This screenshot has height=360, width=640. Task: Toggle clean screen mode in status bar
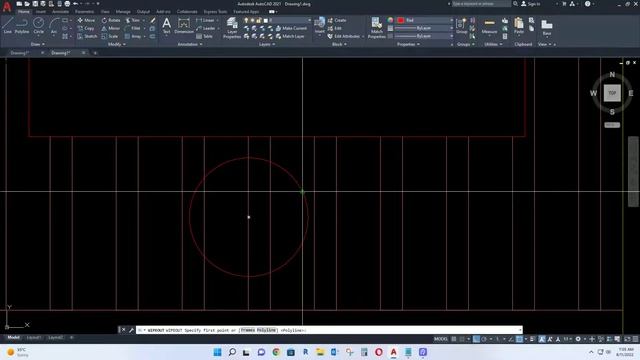click(x=627, y=339)
